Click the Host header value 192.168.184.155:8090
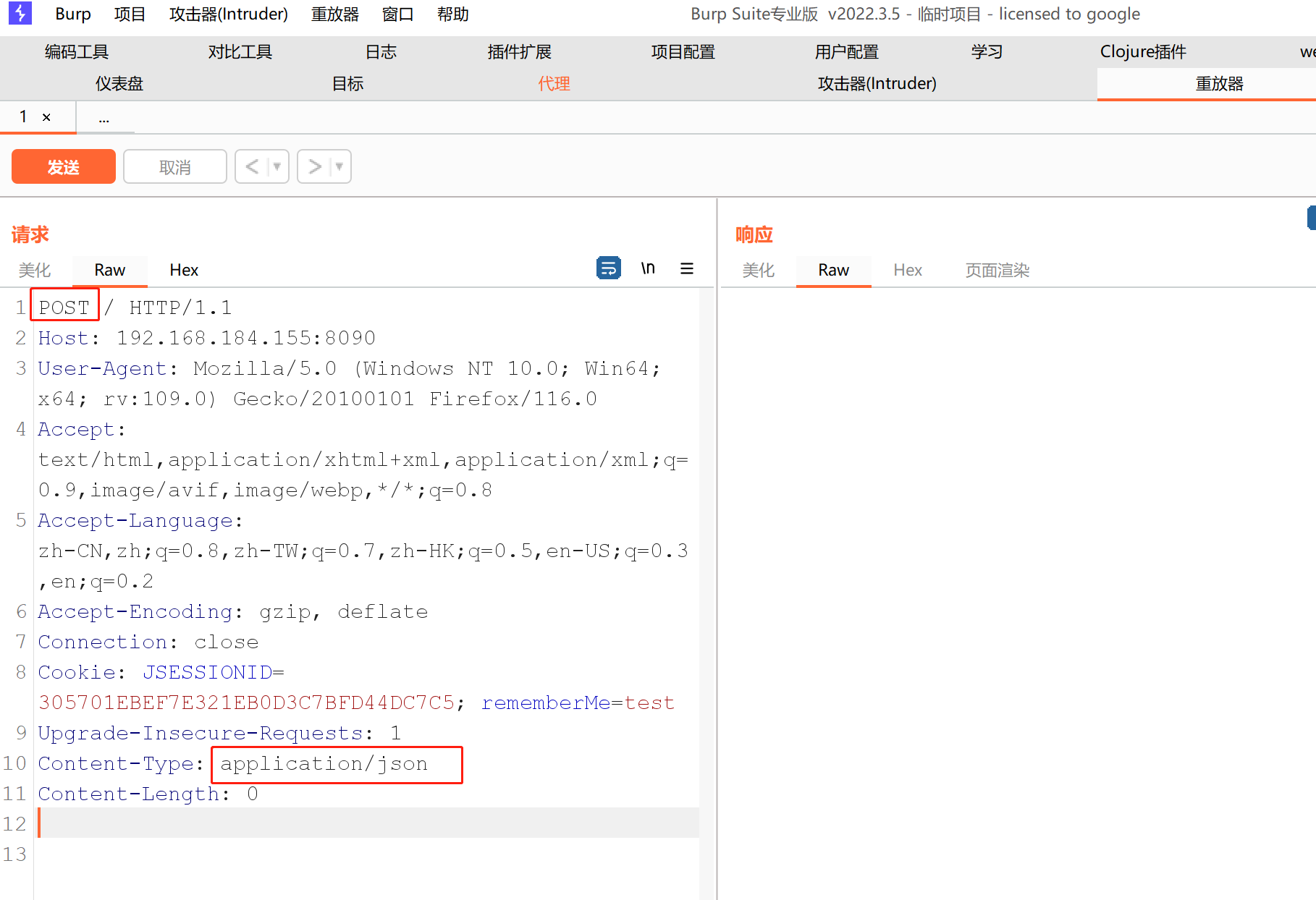 coord(246,338)
